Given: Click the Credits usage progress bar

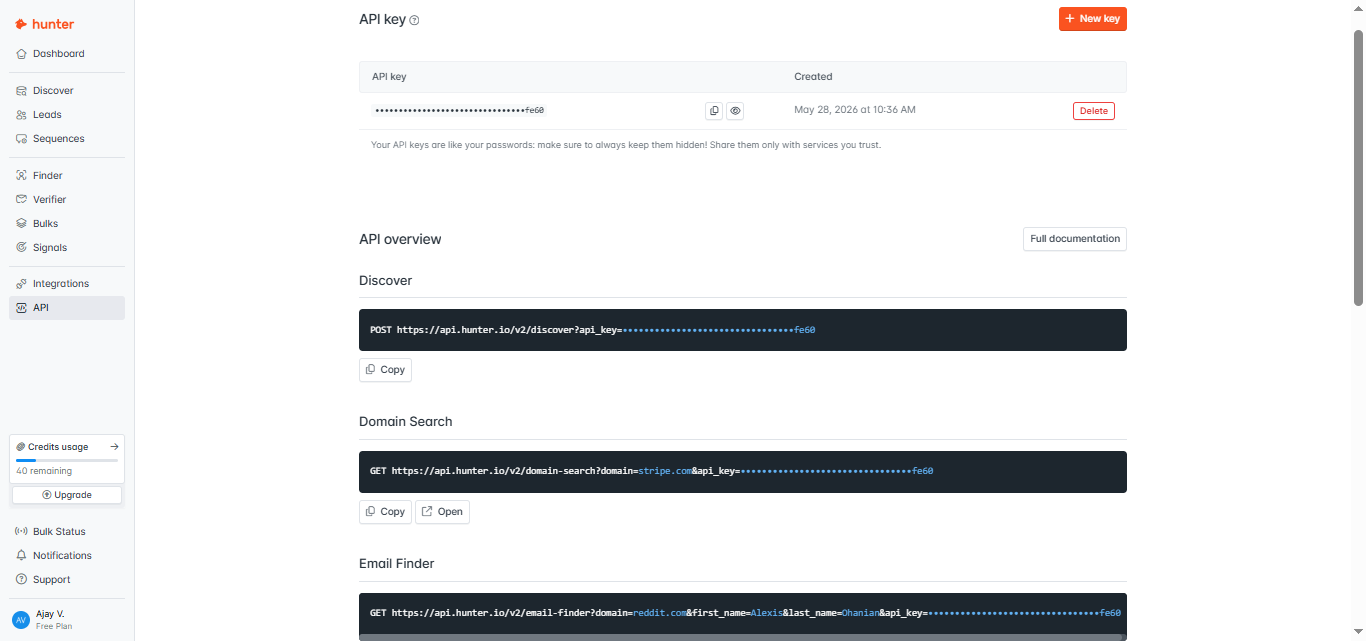Looking at the screenshot, I should click(x=67, y=460).
